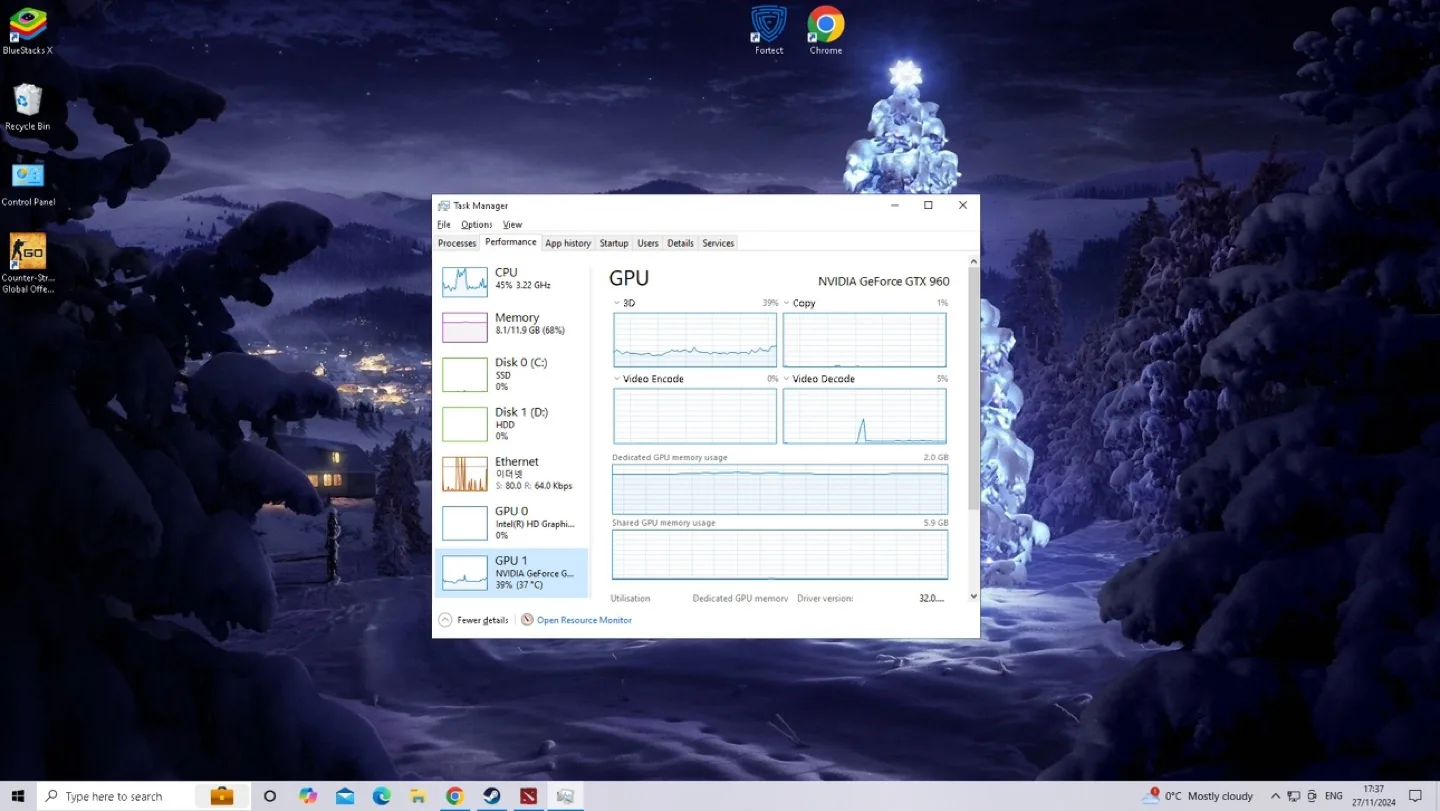Launch Counter-Strike Global Offensive desktop shortcut
The image size is (1440, 811).
click(x=28, y=263)
